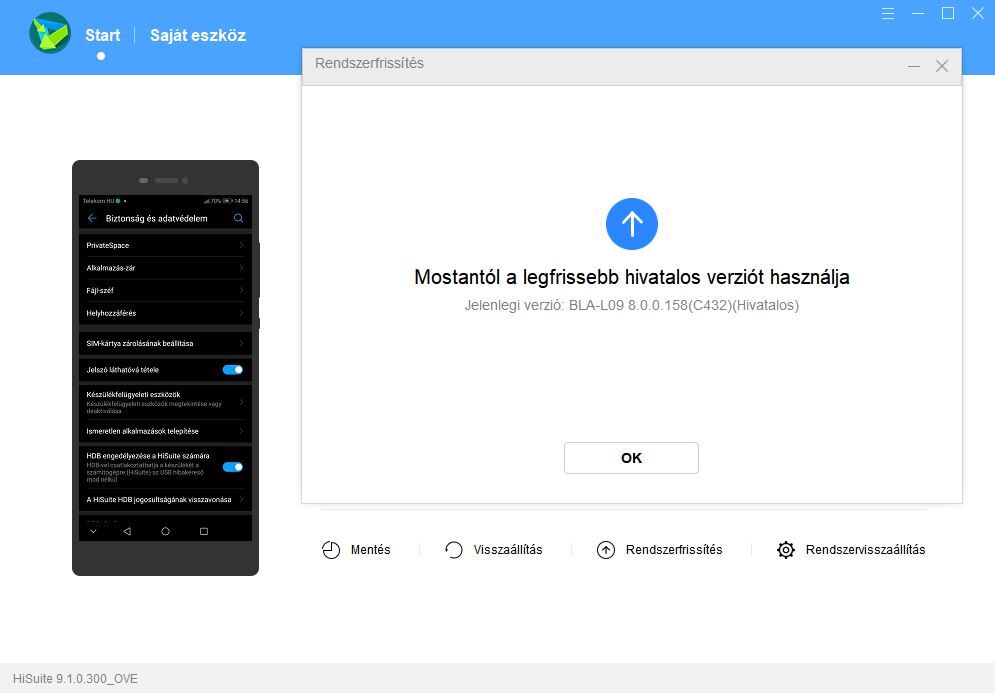Expand the PrivateSpace row chevron
995x693 pixels.
pyautogui.click(x=242, y=245)
